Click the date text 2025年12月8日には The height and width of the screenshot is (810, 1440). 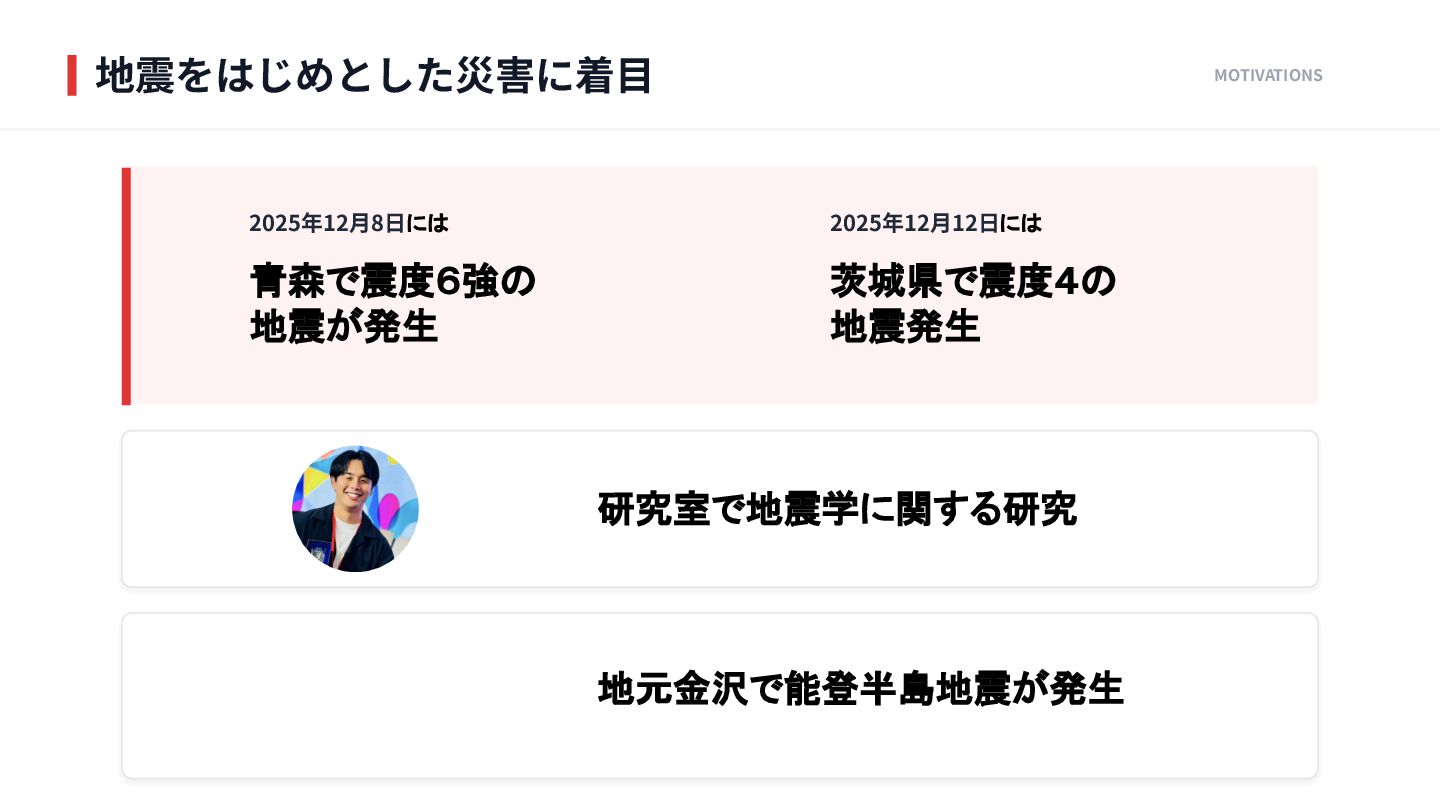pos(348,223)
